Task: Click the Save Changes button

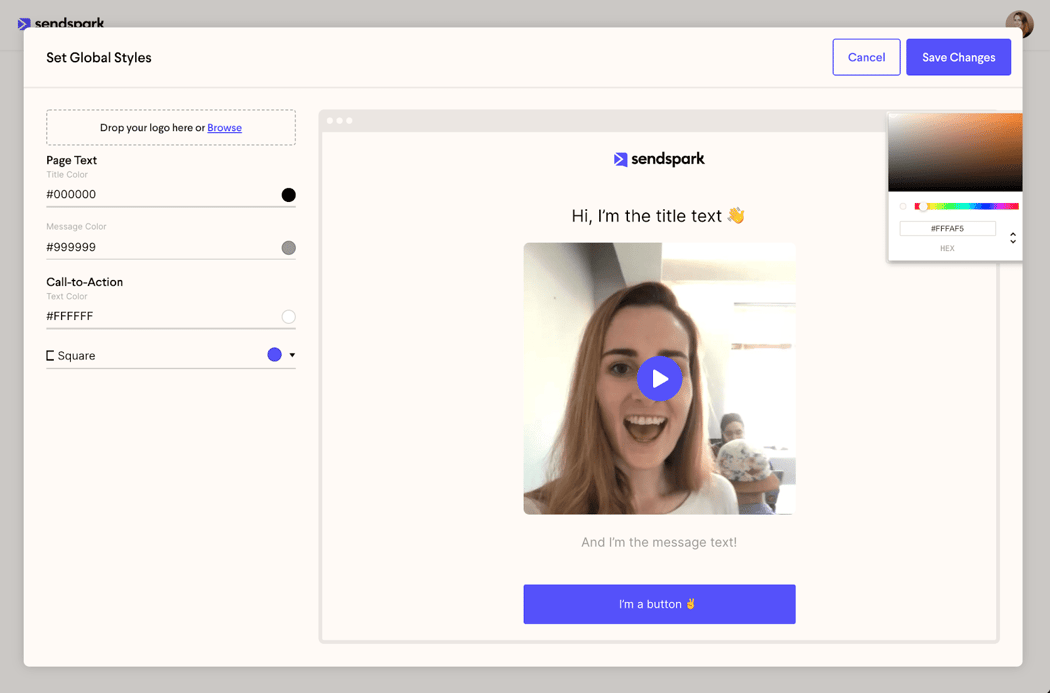Action: (x=958, y=57)
